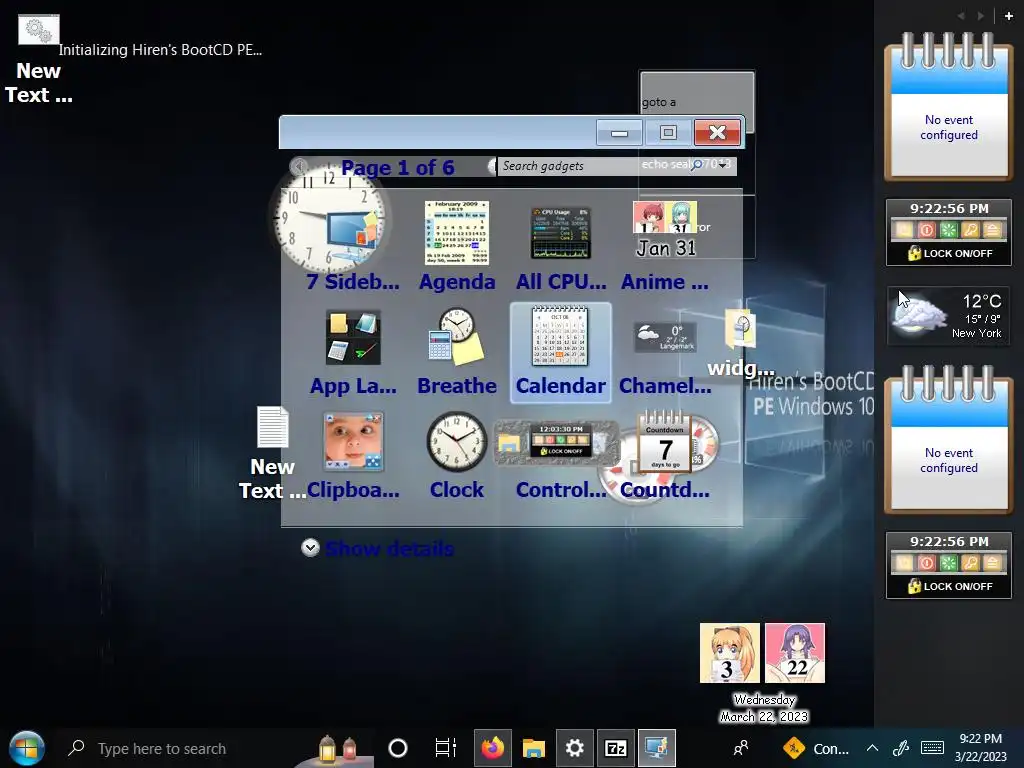This screenshot has height=768, width=1024.
Task: Open File Explorer from the taskbar
Action: pos(534,748)
